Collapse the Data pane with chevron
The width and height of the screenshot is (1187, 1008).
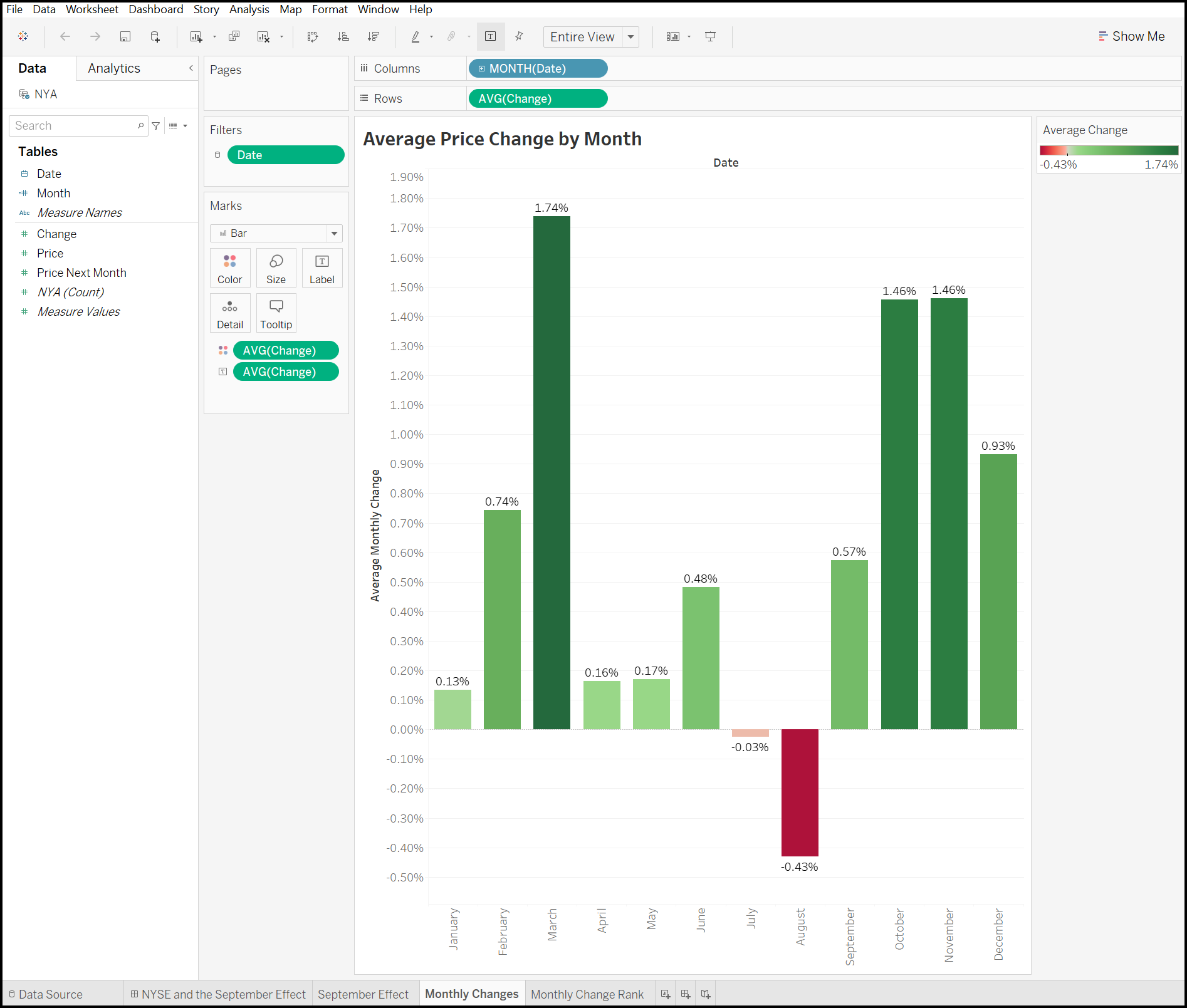click(x=191, y=68)
